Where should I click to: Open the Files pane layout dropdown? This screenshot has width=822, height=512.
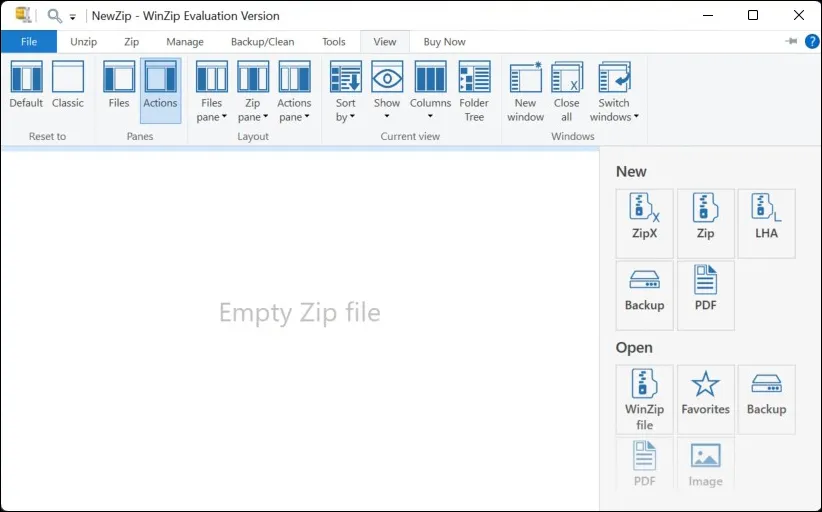pos(212,91)
